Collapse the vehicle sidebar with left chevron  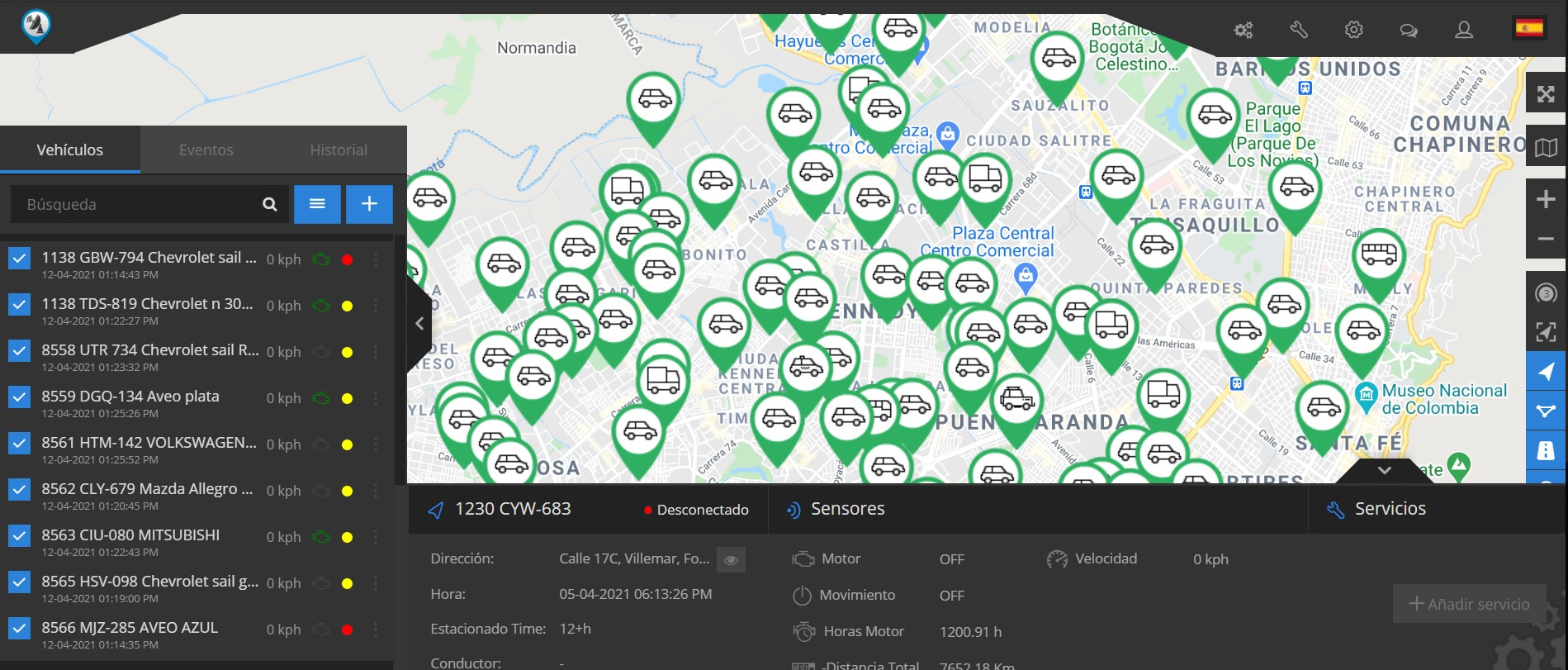point(419,324)
